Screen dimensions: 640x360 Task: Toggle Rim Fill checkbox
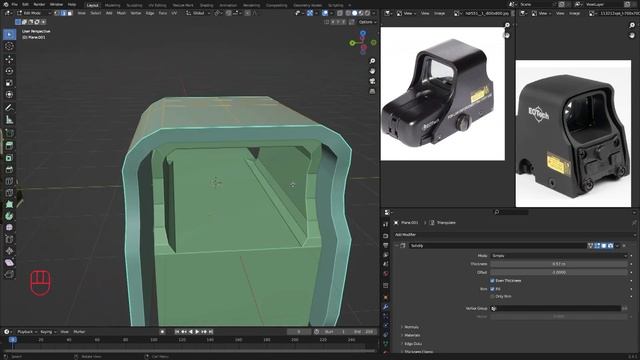point(492,289)
